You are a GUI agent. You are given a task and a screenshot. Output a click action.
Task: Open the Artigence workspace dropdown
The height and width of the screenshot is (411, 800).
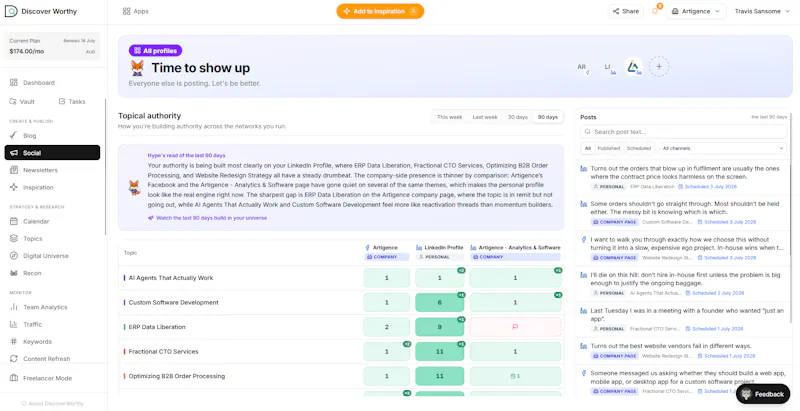point(696,11)
